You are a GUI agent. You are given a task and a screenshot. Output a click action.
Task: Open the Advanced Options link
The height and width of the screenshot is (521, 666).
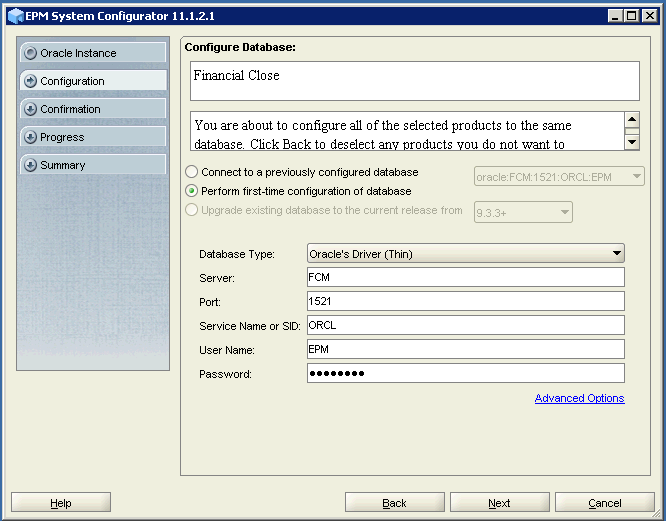coord(579,398)
